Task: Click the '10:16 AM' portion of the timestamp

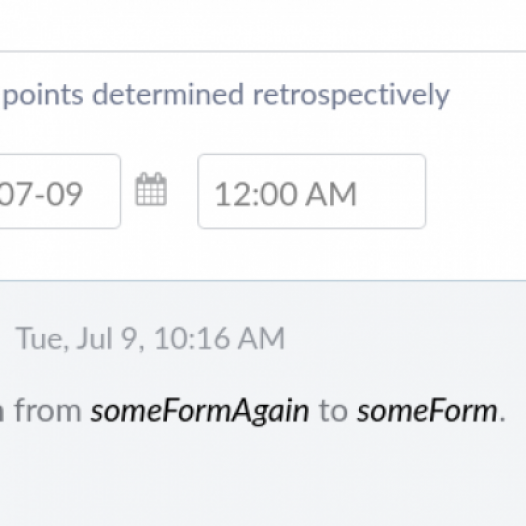Action: (219, 338)
